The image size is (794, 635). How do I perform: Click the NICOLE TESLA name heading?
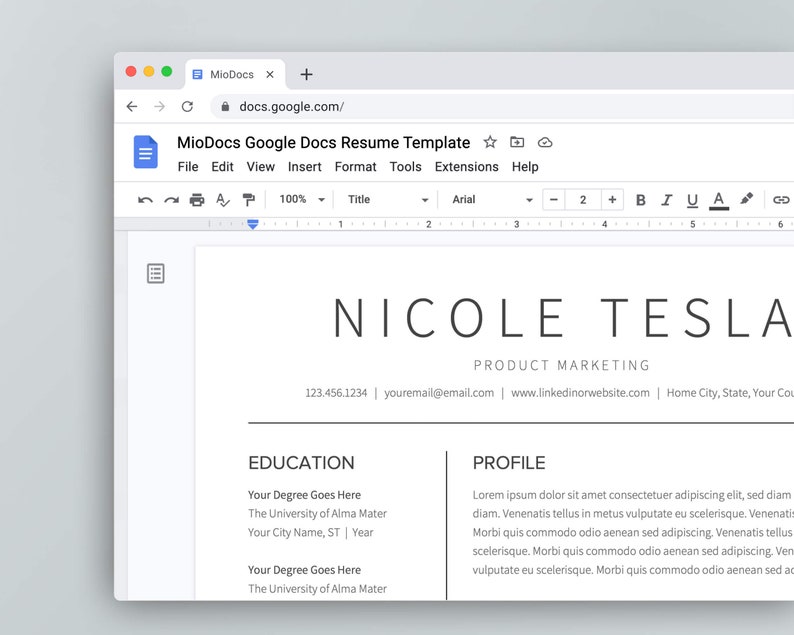click(563, 318)
